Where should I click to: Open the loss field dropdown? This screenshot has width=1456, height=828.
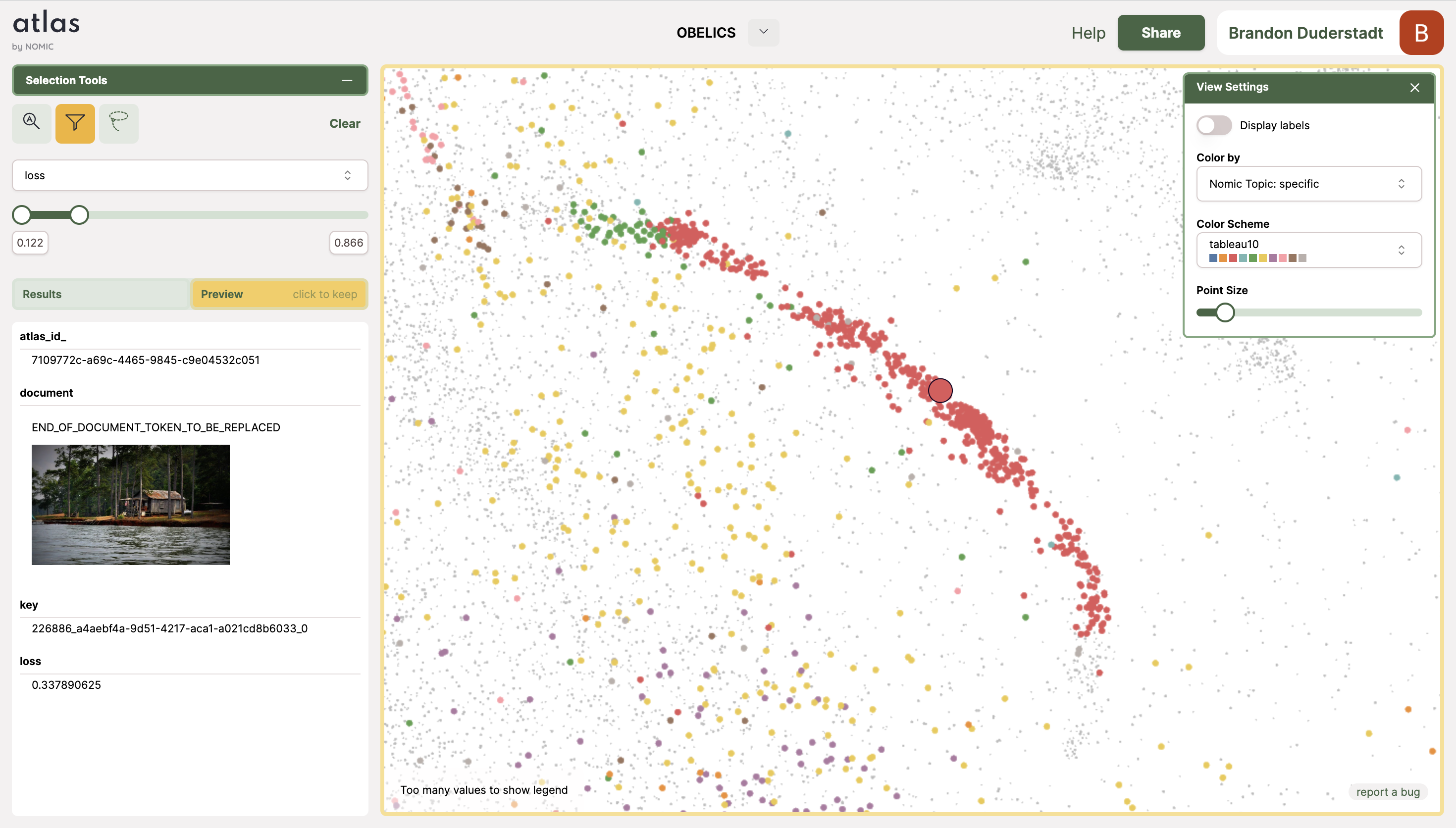pyautogui.click(x=189, y=175)
